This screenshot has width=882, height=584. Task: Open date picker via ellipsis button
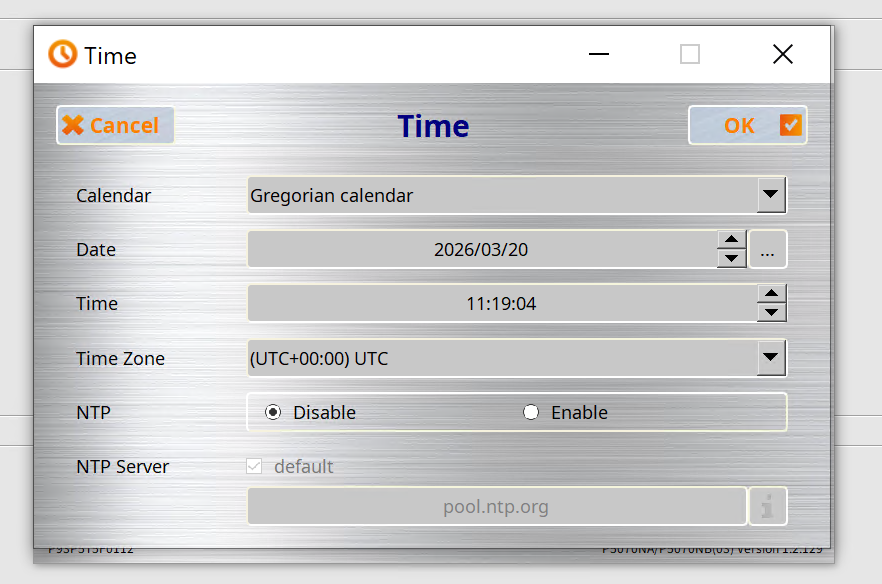click(x=767, y=250)
